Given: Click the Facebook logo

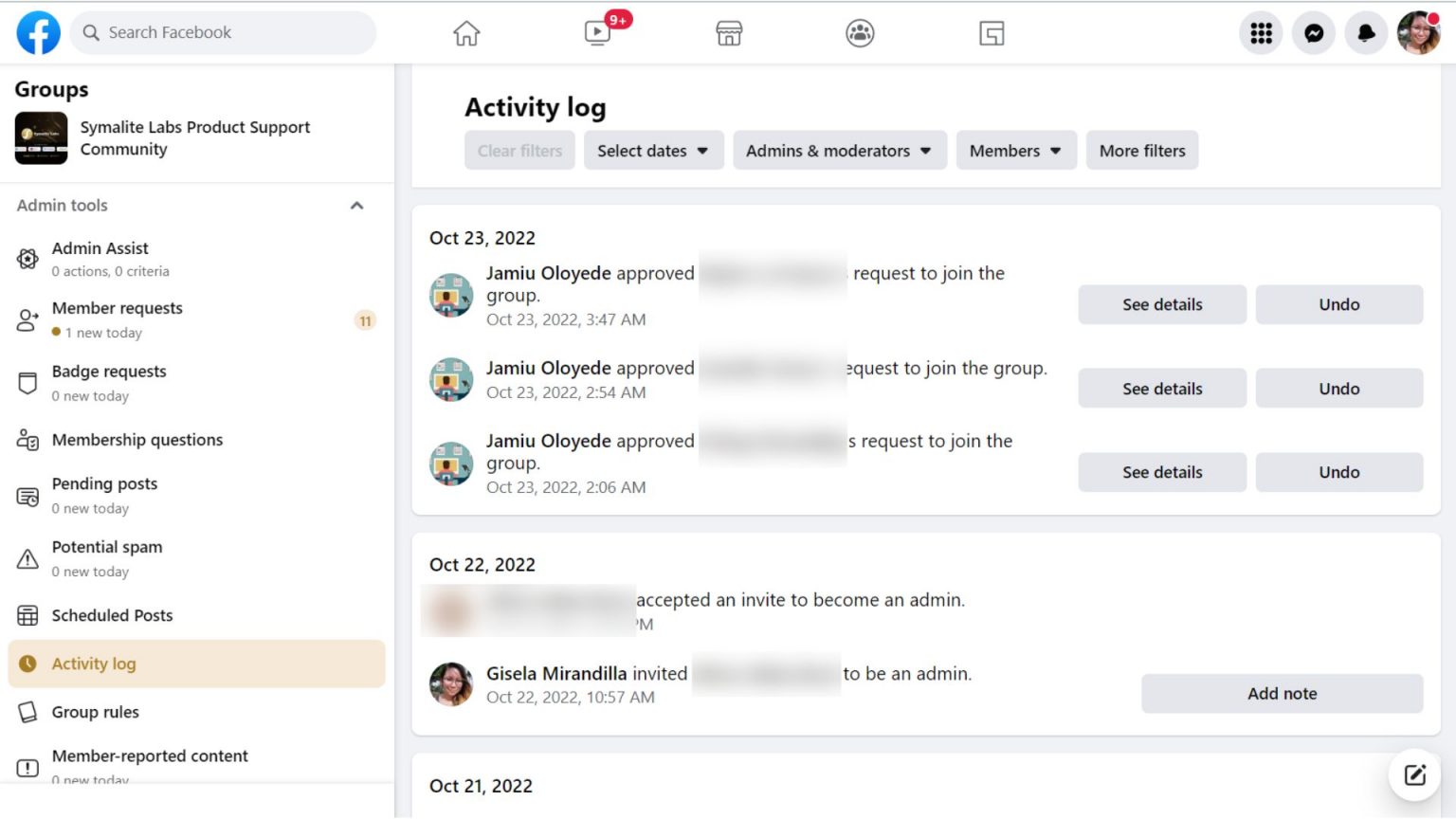Looking at the screenshot, I should (x=37, y=32).
